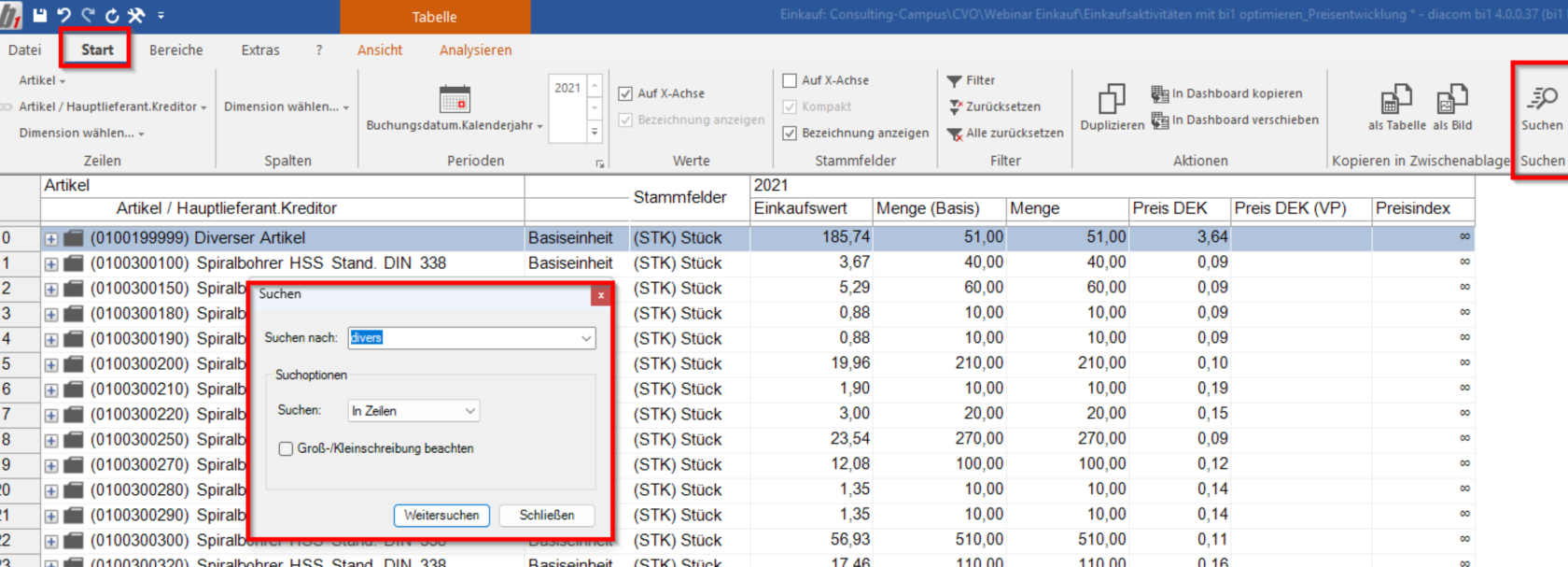Screen dimensions: 1568x567
Task: Open the Artikel dimension dropdown
Action: 42,80
